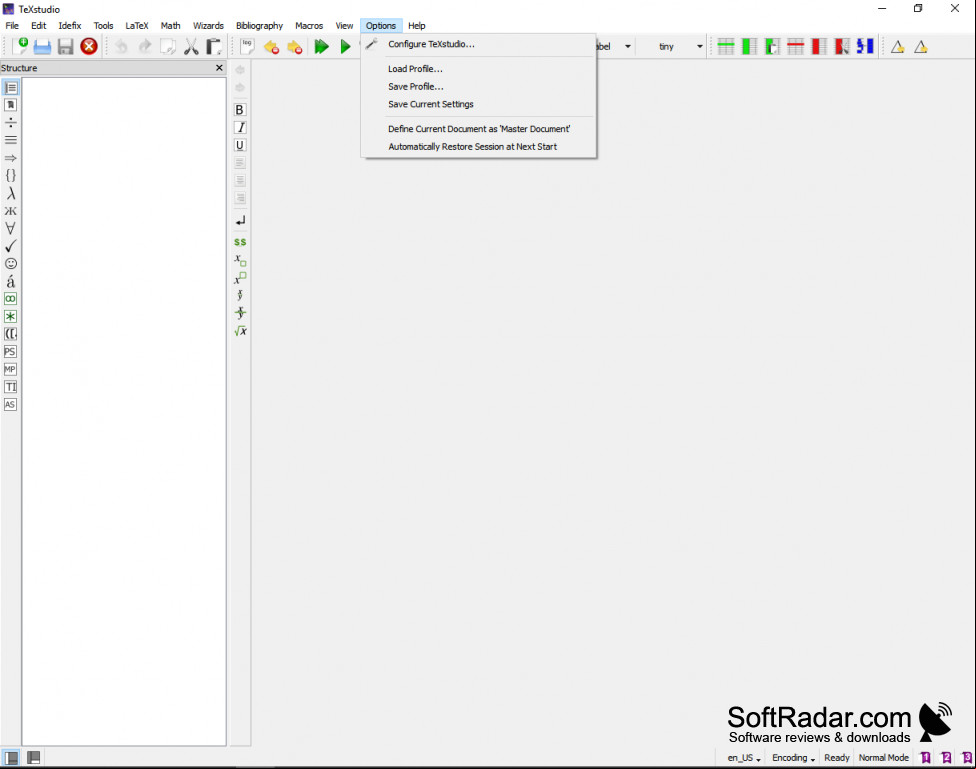Open the label dropdown arrow left of tiny

[627, 47]
